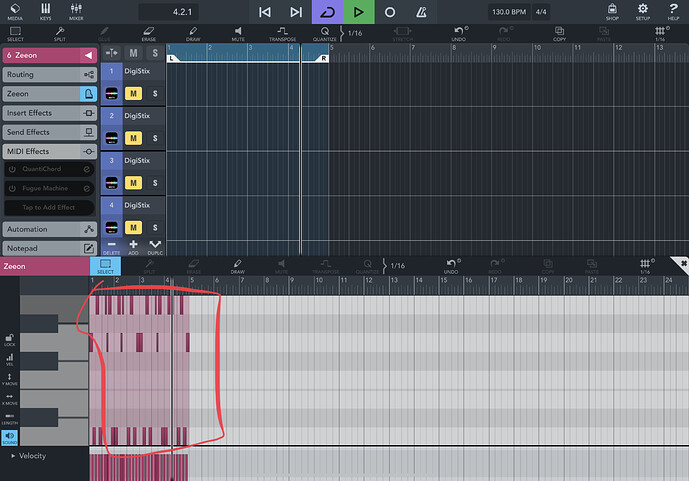Image resolution: width=689 pixels, height=481 pixels.
Task: Solo track 3 DigiStix
Action: tap(155, 183)
